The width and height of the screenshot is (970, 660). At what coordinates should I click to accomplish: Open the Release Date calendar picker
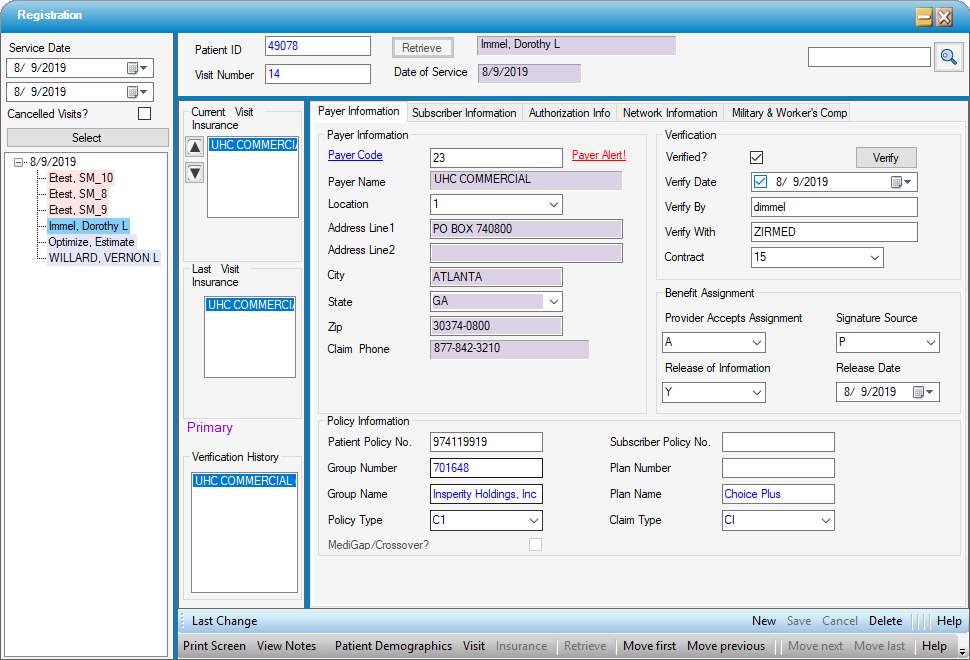[923, 392]
